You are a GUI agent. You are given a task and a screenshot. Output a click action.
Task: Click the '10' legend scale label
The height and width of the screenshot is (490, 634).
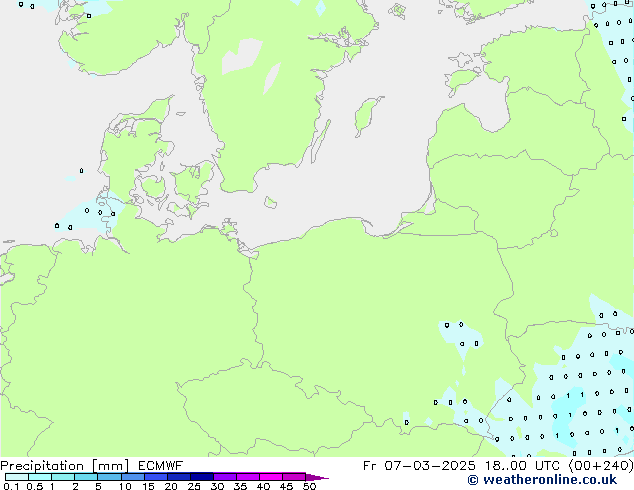pyautogui.click(x=125, y=486)
